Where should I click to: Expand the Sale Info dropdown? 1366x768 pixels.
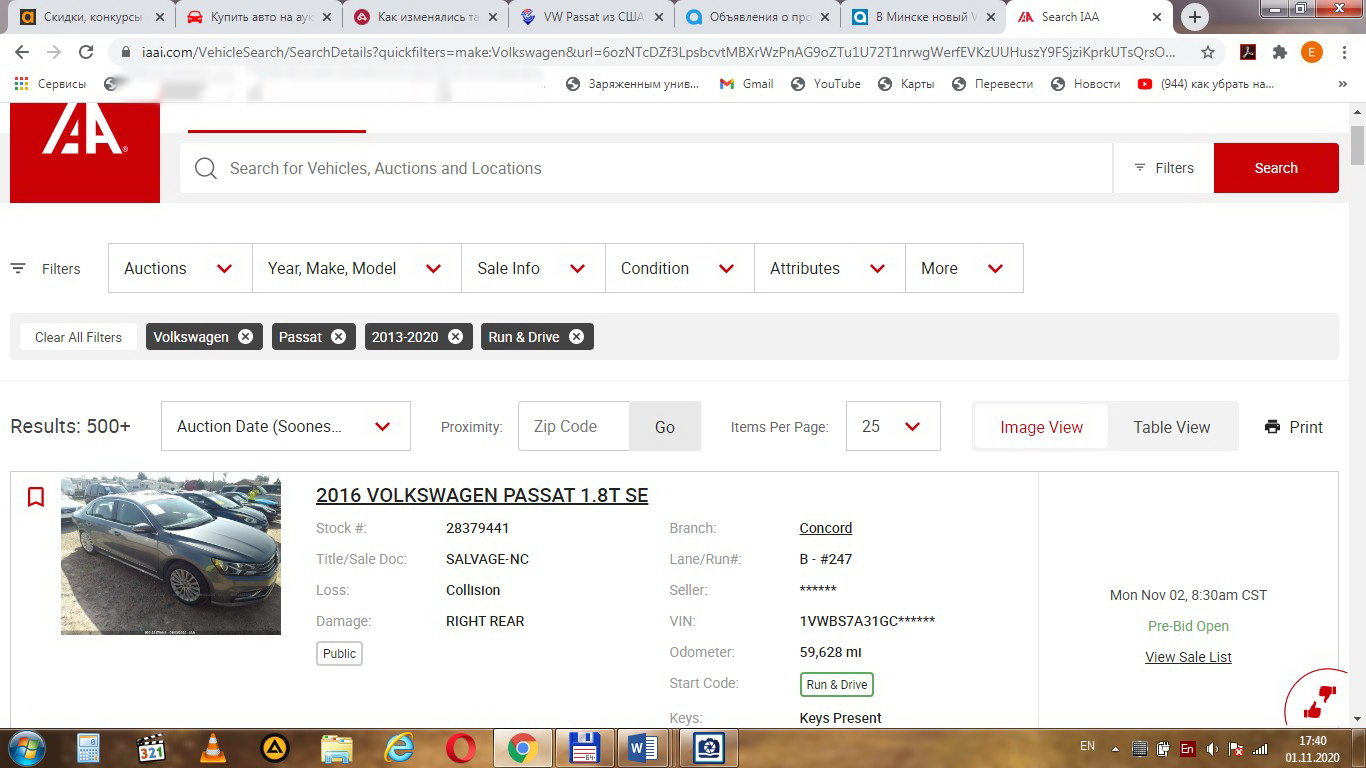pos(533,268)
